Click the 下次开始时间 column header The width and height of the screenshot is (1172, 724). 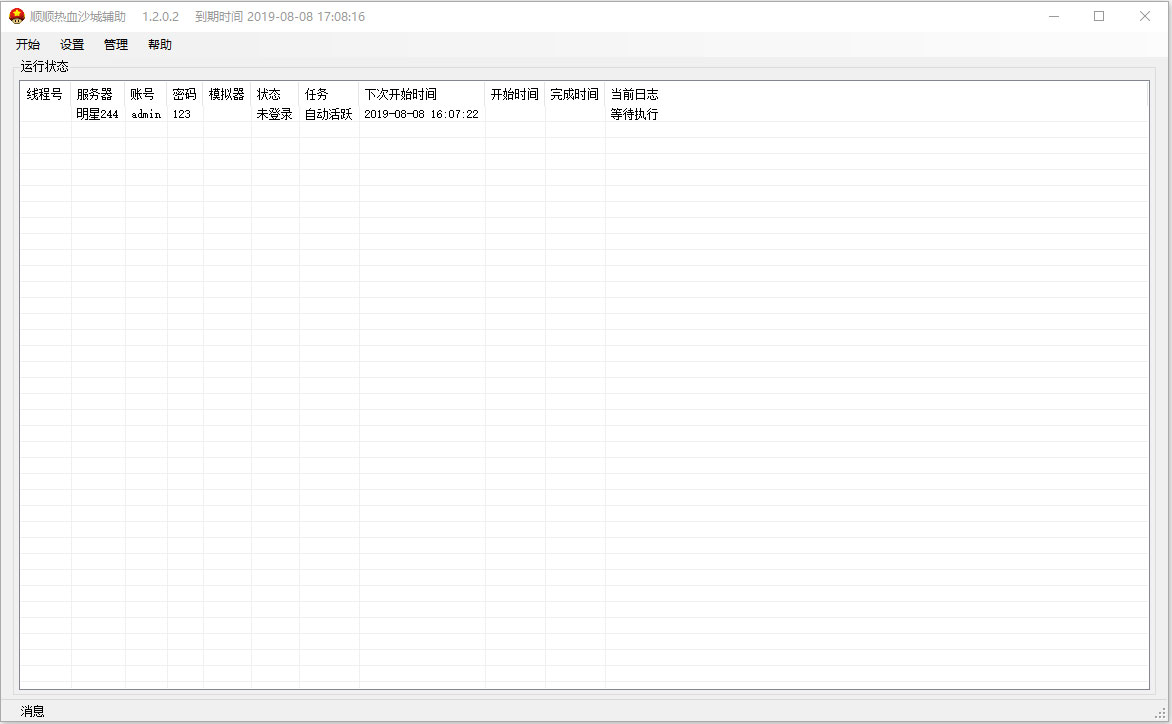pos(400,94)
